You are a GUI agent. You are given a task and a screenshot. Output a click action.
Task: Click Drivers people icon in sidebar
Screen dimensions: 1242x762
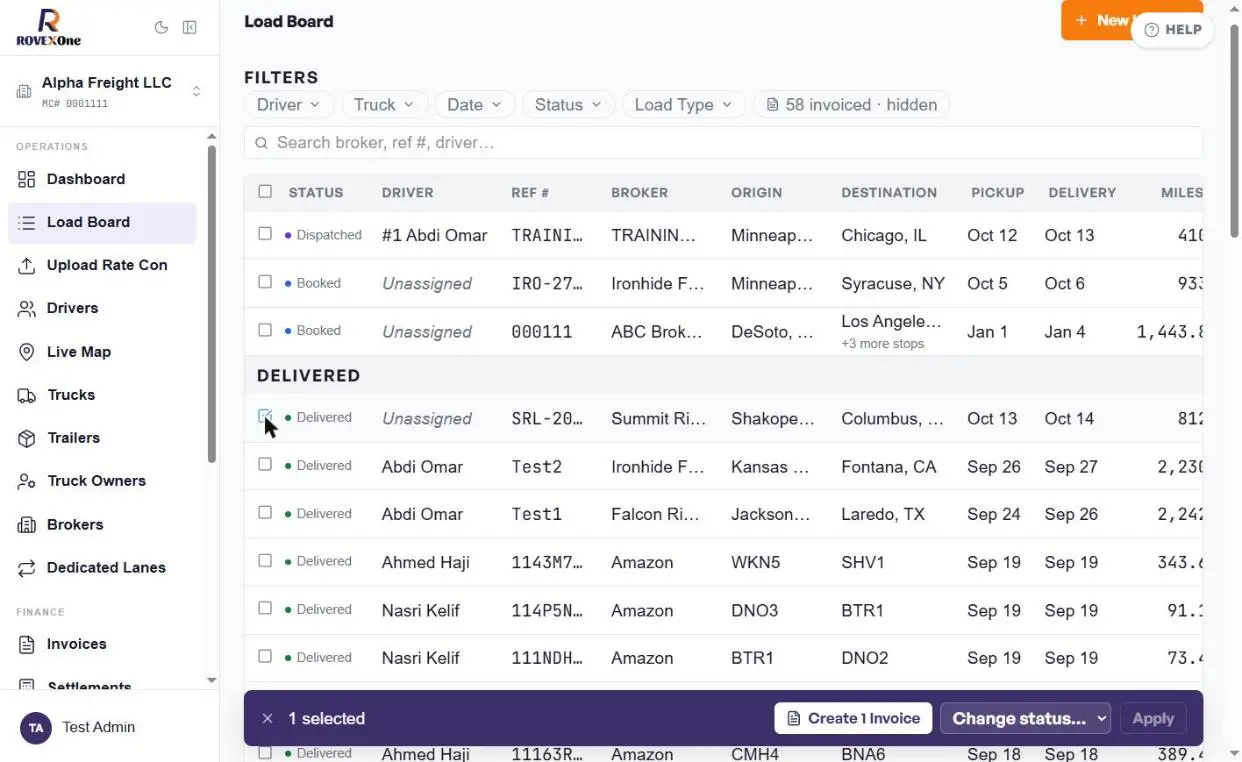click(x=27, y=308)
